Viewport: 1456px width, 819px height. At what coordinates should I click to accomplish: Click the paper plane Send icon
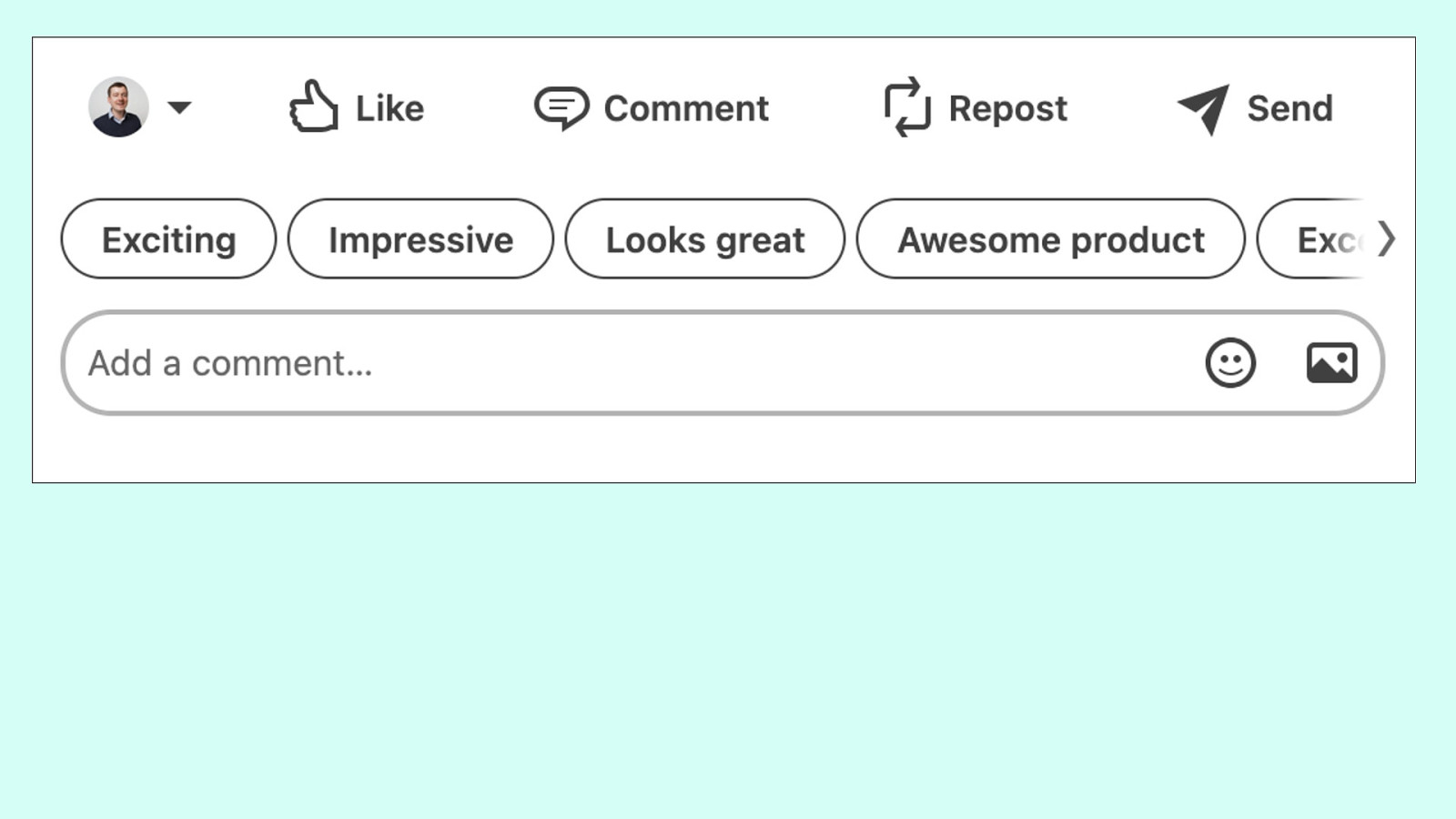[x=1204, y=108]
